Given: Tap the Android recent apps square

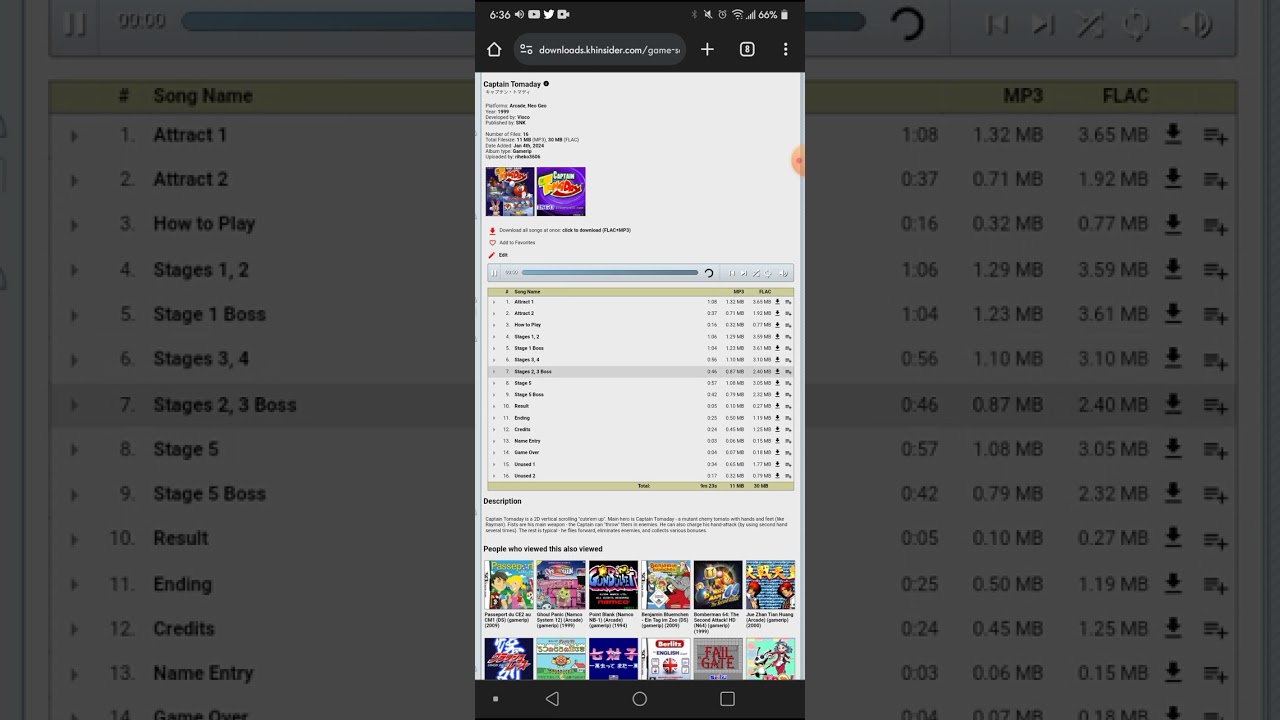Looking at the screenshot, I should click(x=727, y=699).
